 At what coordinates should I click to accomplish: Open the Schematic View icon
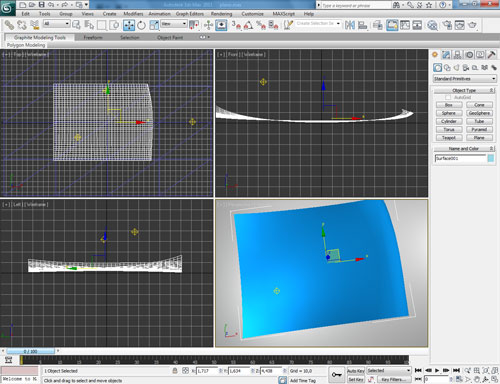[417, 25]
